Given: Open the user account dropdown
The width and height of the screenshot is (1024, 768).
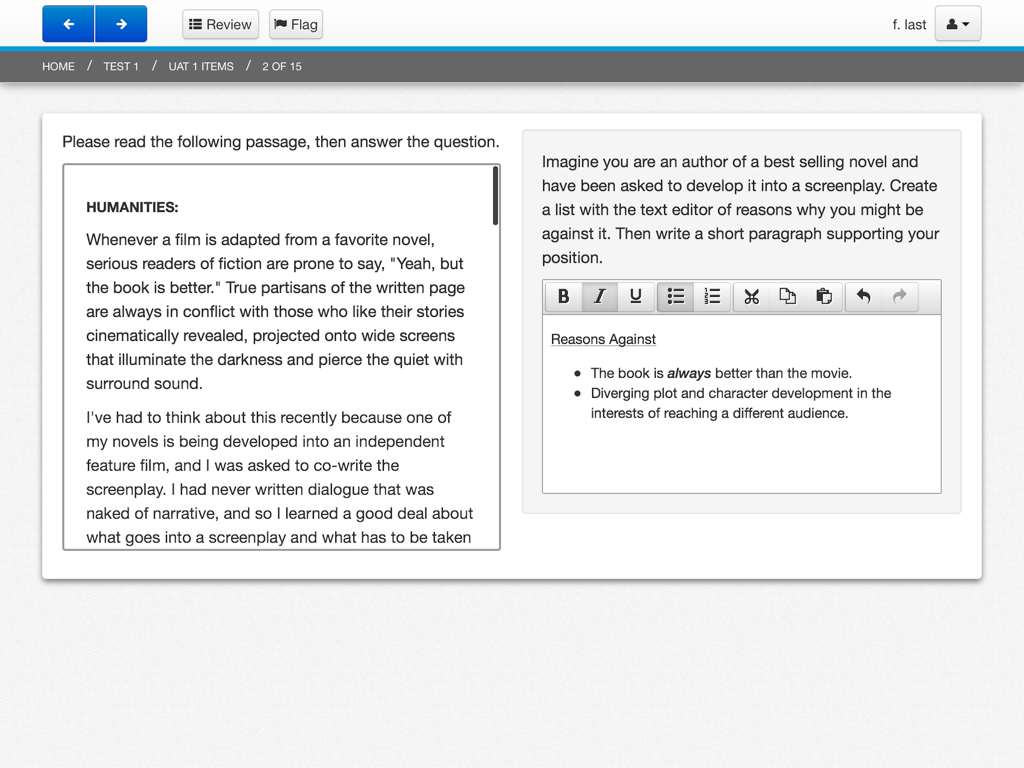Looking at the screenshot, I should pyautogui.click(x=957, y=23).
